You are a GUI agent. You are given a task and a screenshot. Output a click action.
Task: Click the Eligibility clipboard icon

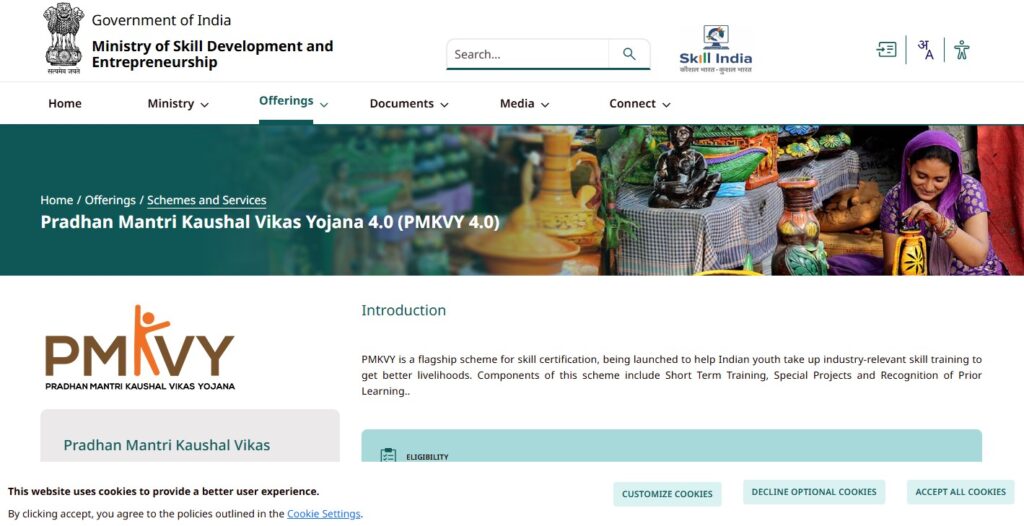tap(388, 455)
